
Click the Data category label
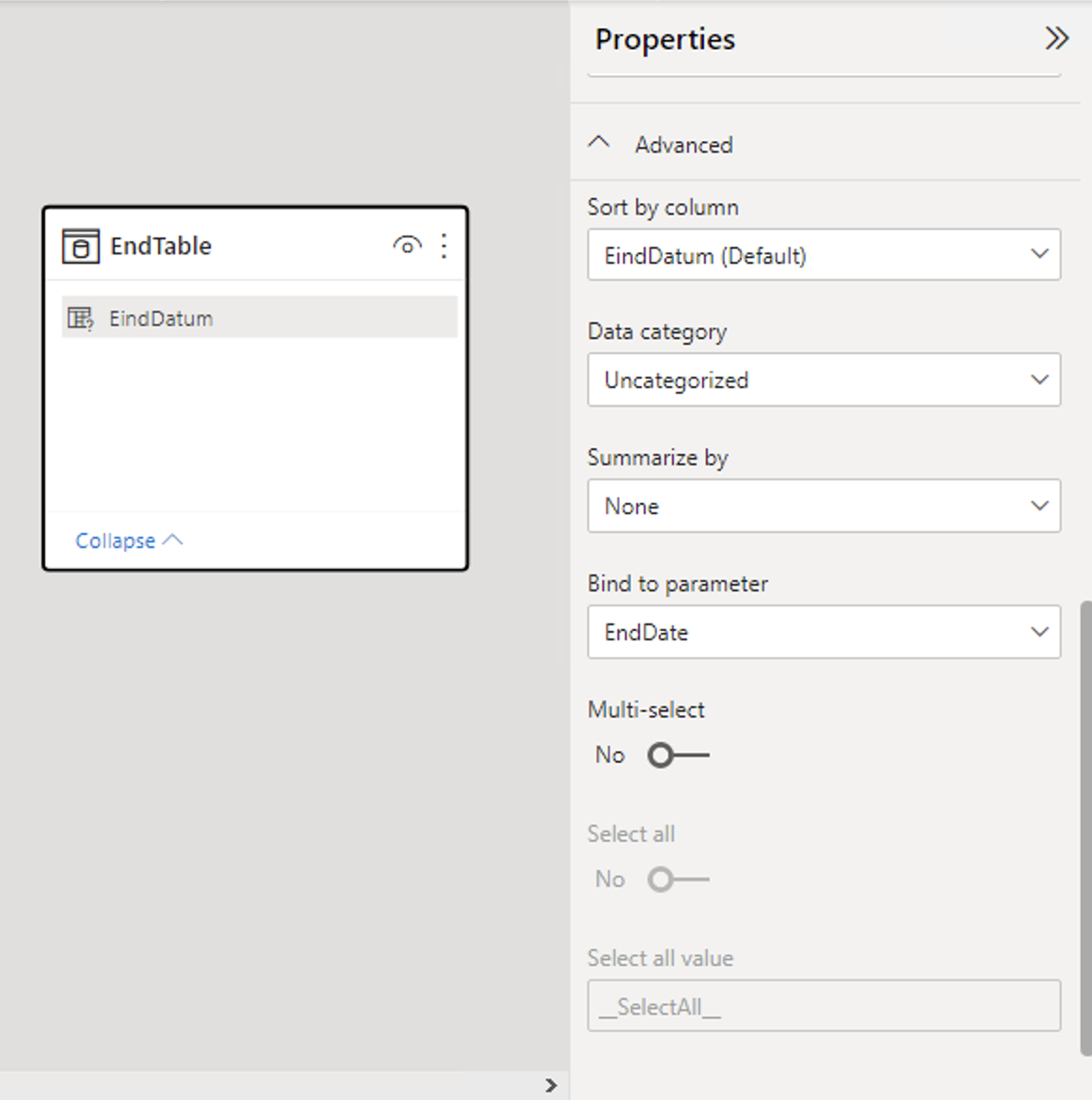coord(657,332)
